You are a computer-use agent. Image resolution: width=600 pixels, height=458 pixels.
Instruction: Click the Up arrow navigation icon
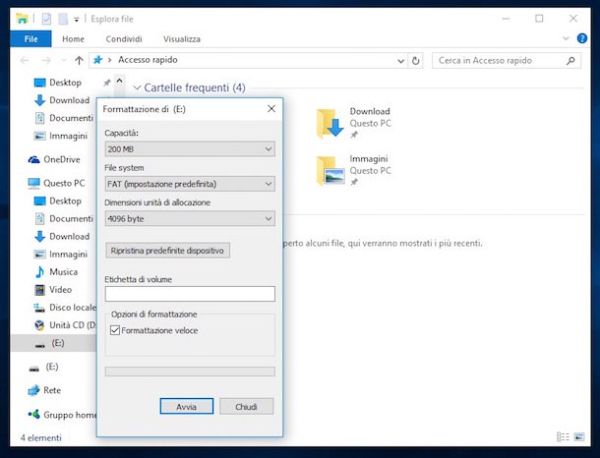[79, 61]
